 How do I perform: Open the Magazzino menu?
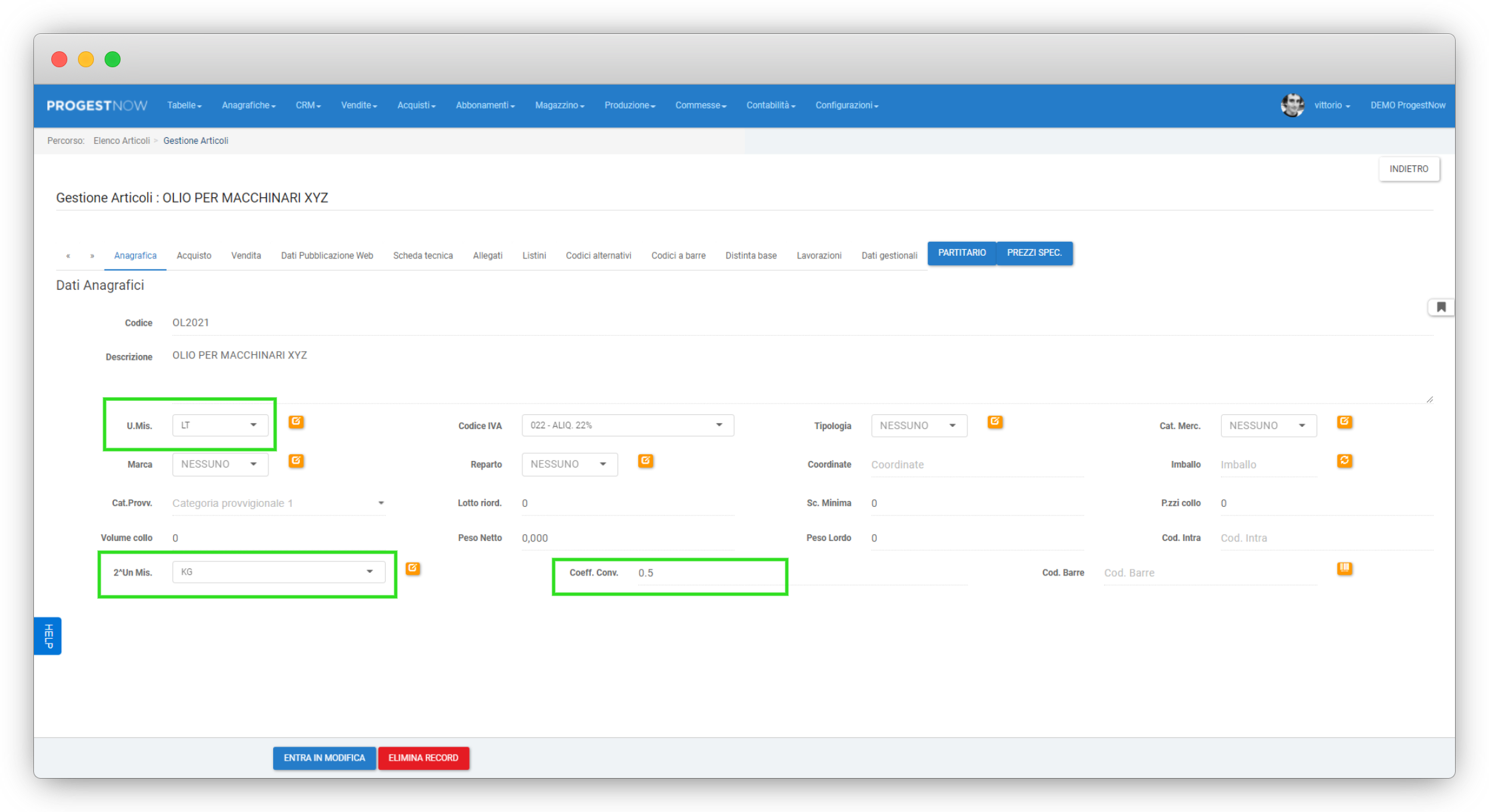click(x=559, y=105)
